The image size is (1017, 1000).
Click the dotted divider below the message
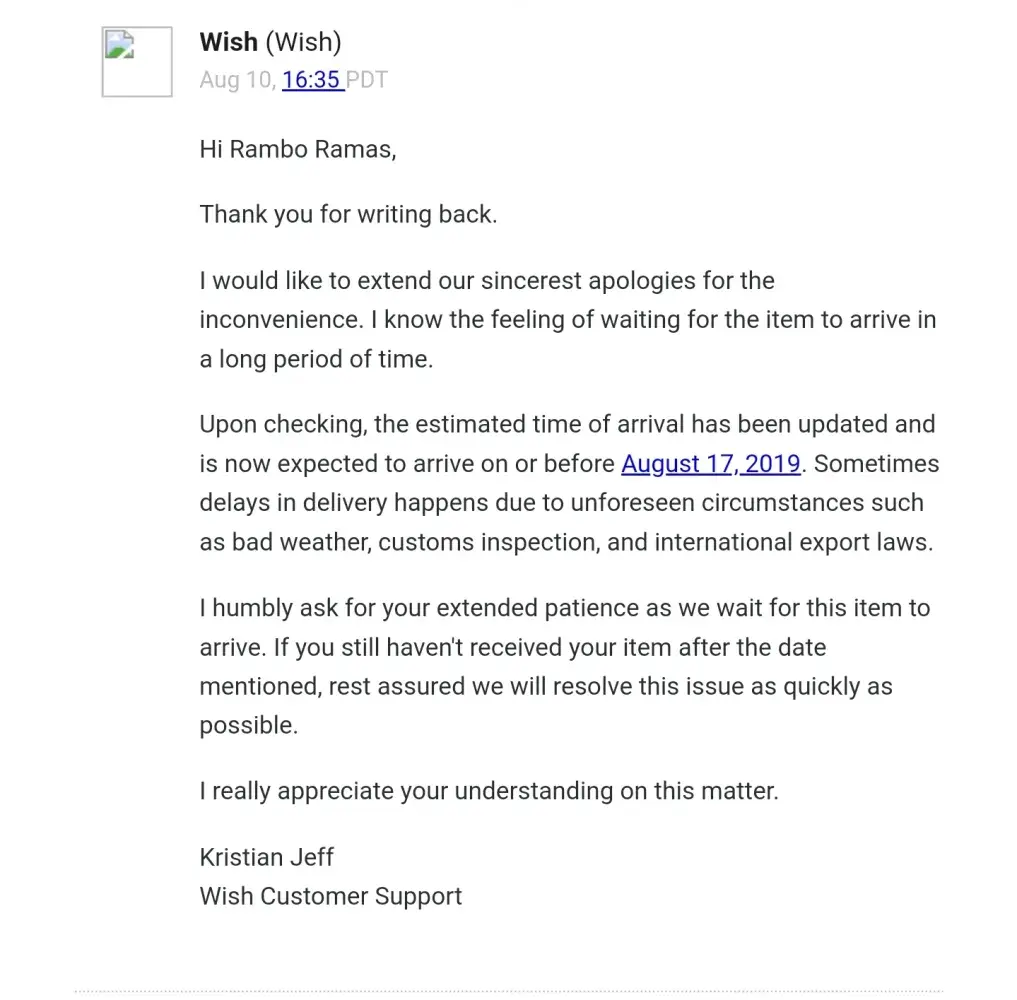click(508, 992)
